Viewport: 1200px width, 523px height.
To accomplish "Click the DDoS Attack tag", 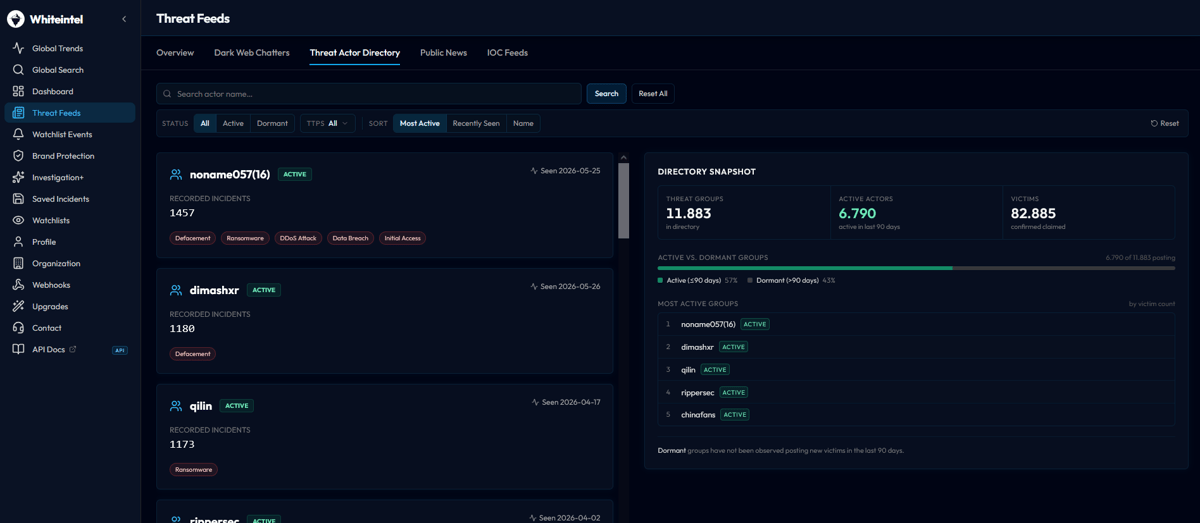I will 298,238.
